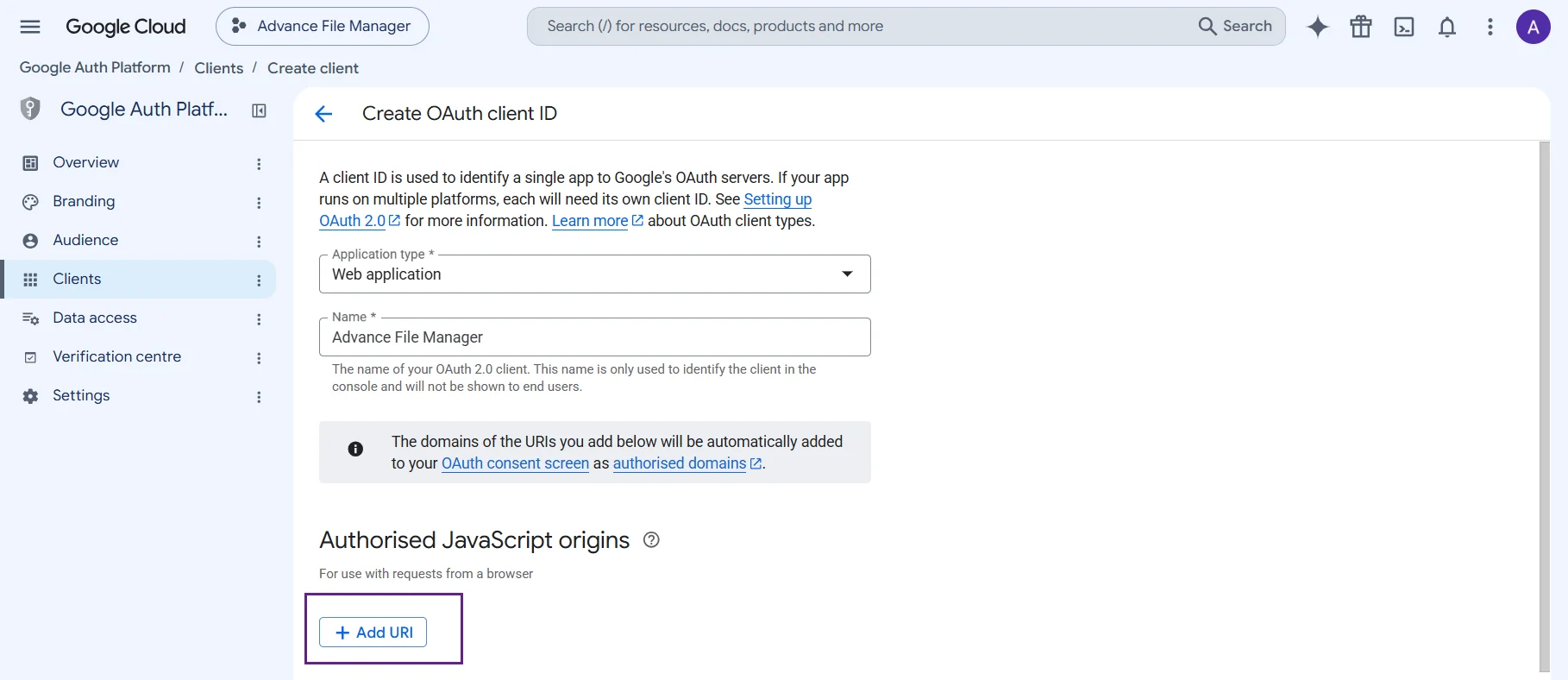Collapse the Google Auth Platform side panel
1568x680 pixels.
[259, 110]
